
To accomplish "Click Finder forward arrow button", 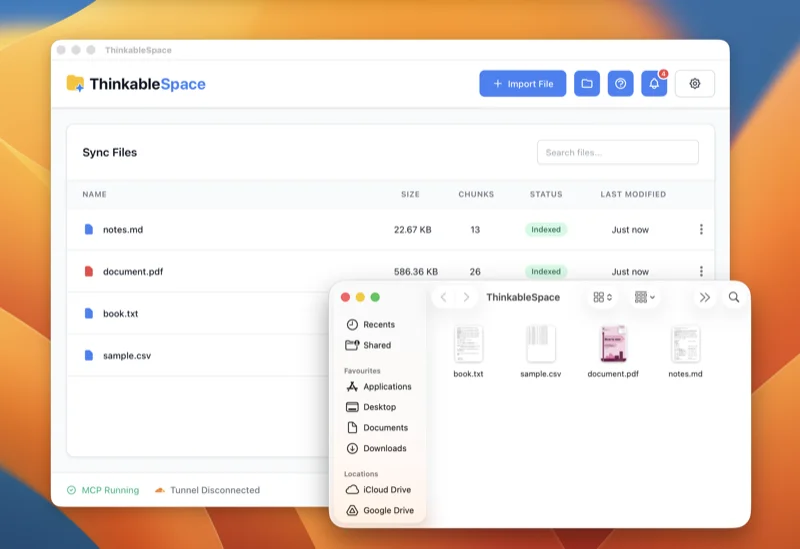I will point(466,297).
